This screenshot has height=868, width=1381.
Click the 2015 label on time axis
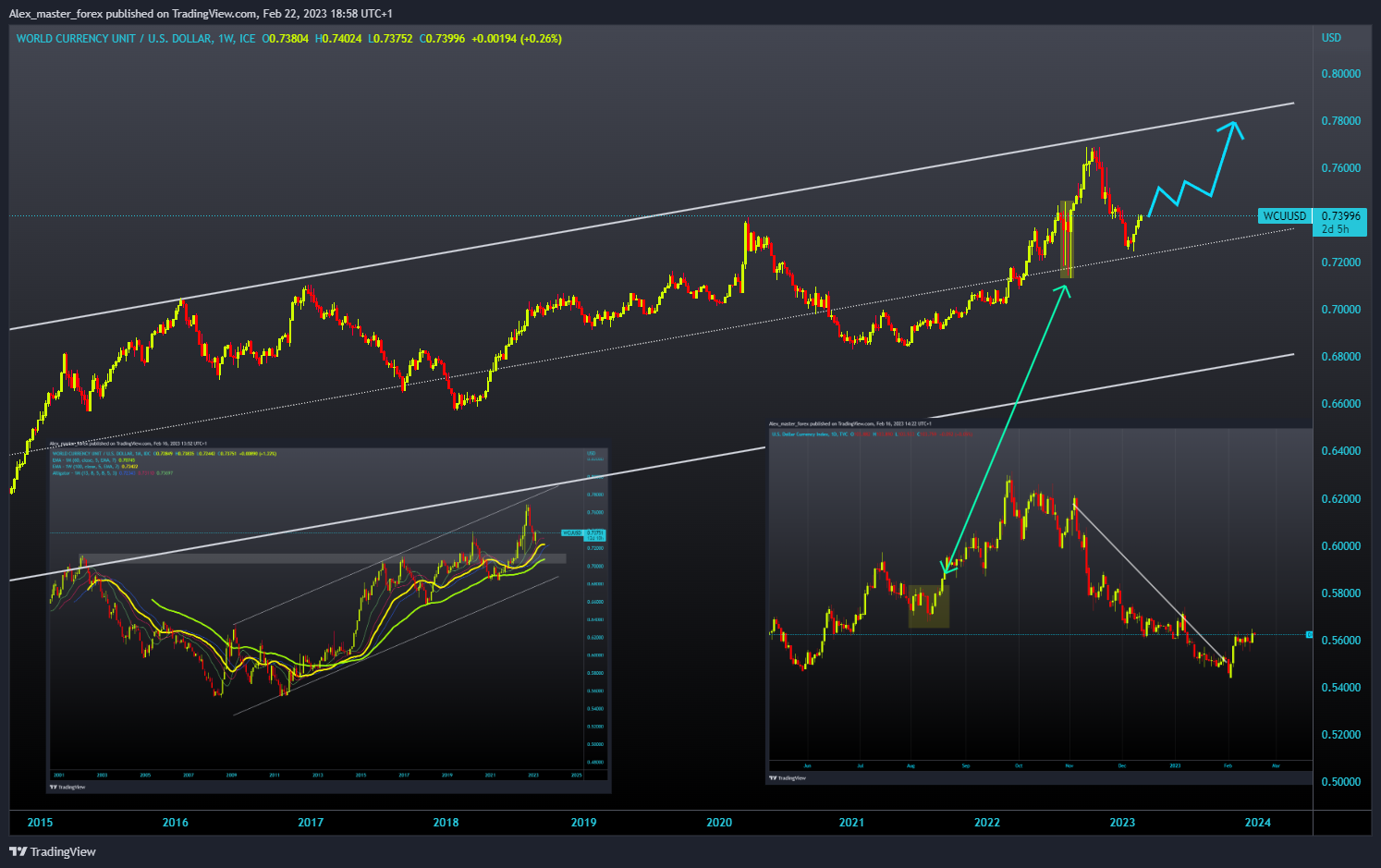(x=40, y=823)
